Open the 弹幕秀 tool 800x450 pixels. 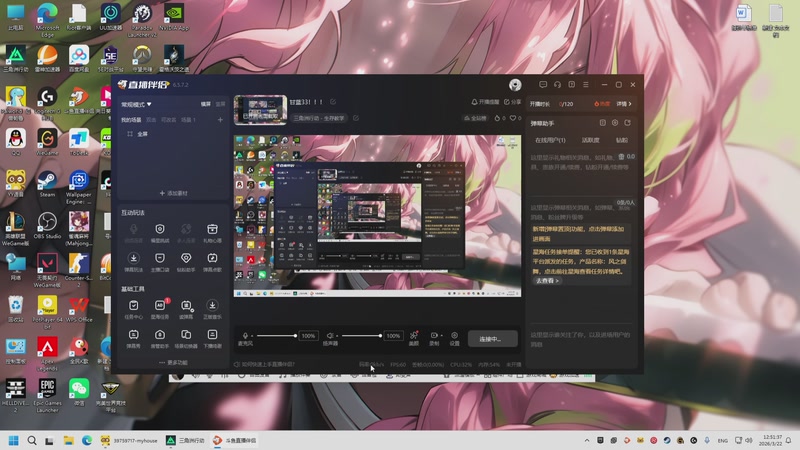[x=134, y=338]
